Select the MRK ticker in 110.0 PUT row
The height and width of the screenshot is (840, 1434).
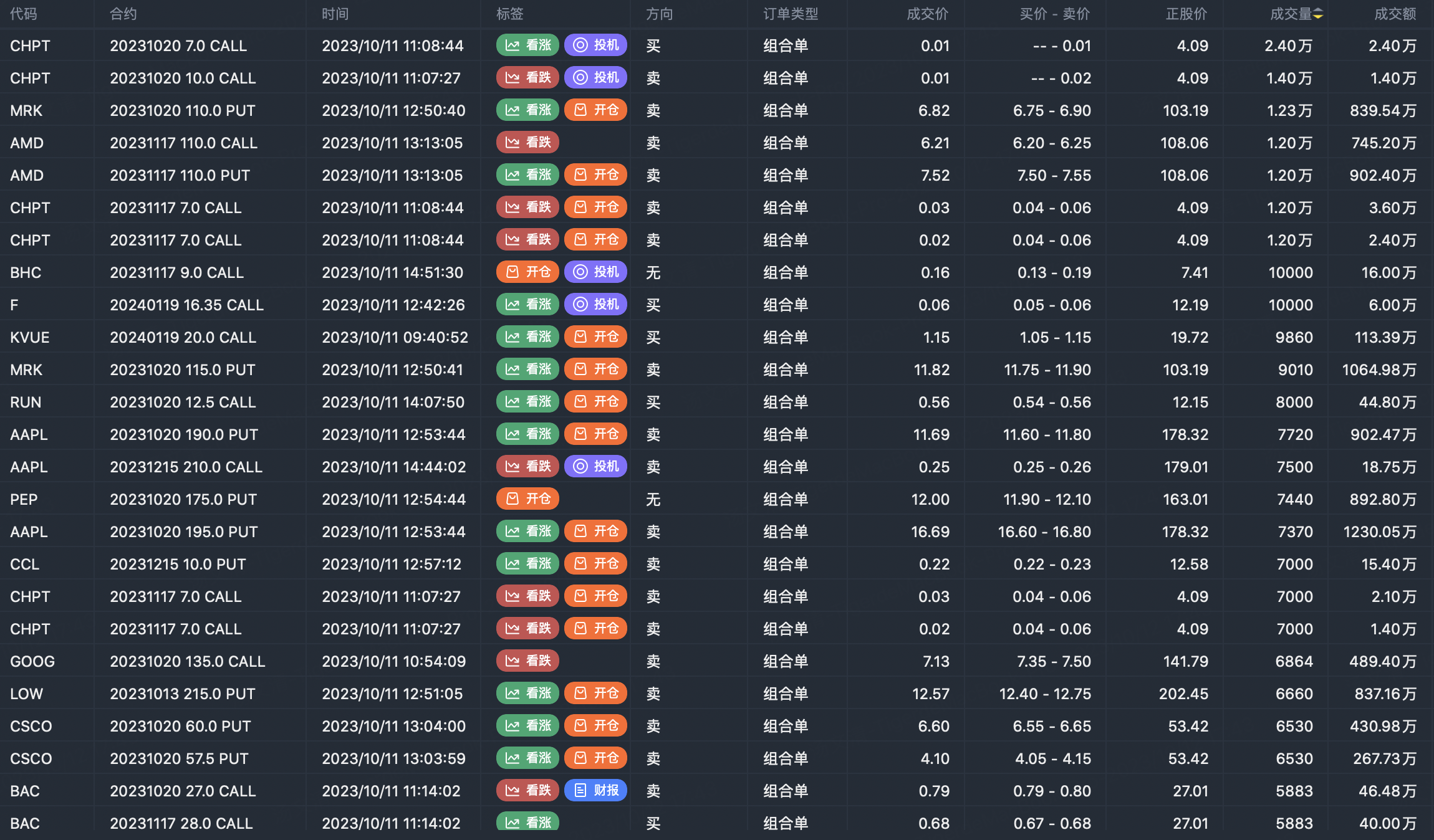[x=26, y=110]
